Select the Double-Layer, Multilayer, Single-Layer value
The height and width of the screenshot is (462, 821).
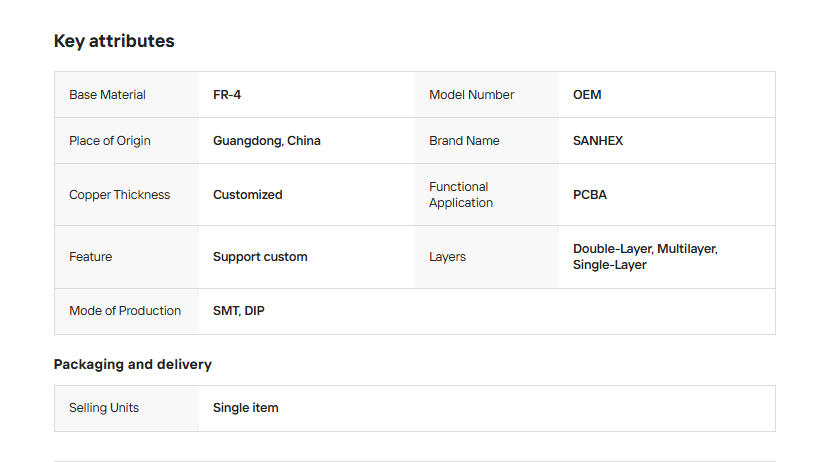[645, 257]
